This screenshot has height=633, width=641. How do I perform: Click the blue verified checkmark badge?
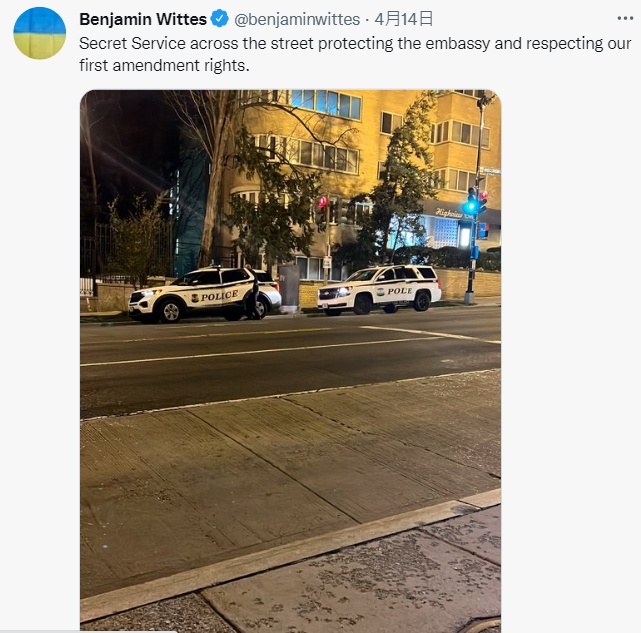click(x=220, y=19)
